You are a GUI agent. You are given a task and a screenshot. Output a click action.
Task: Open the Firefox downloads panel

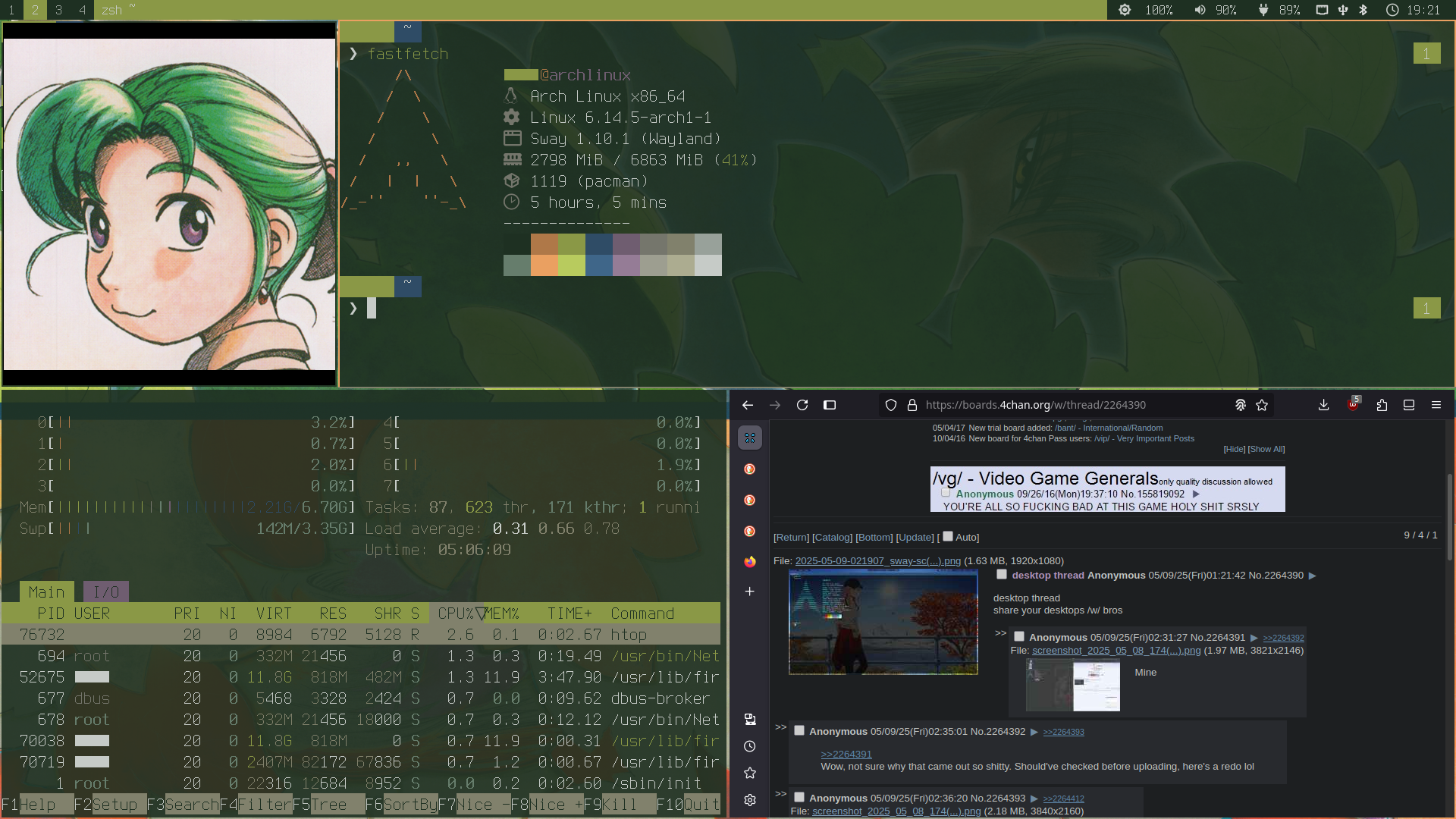pos(1323,405)
